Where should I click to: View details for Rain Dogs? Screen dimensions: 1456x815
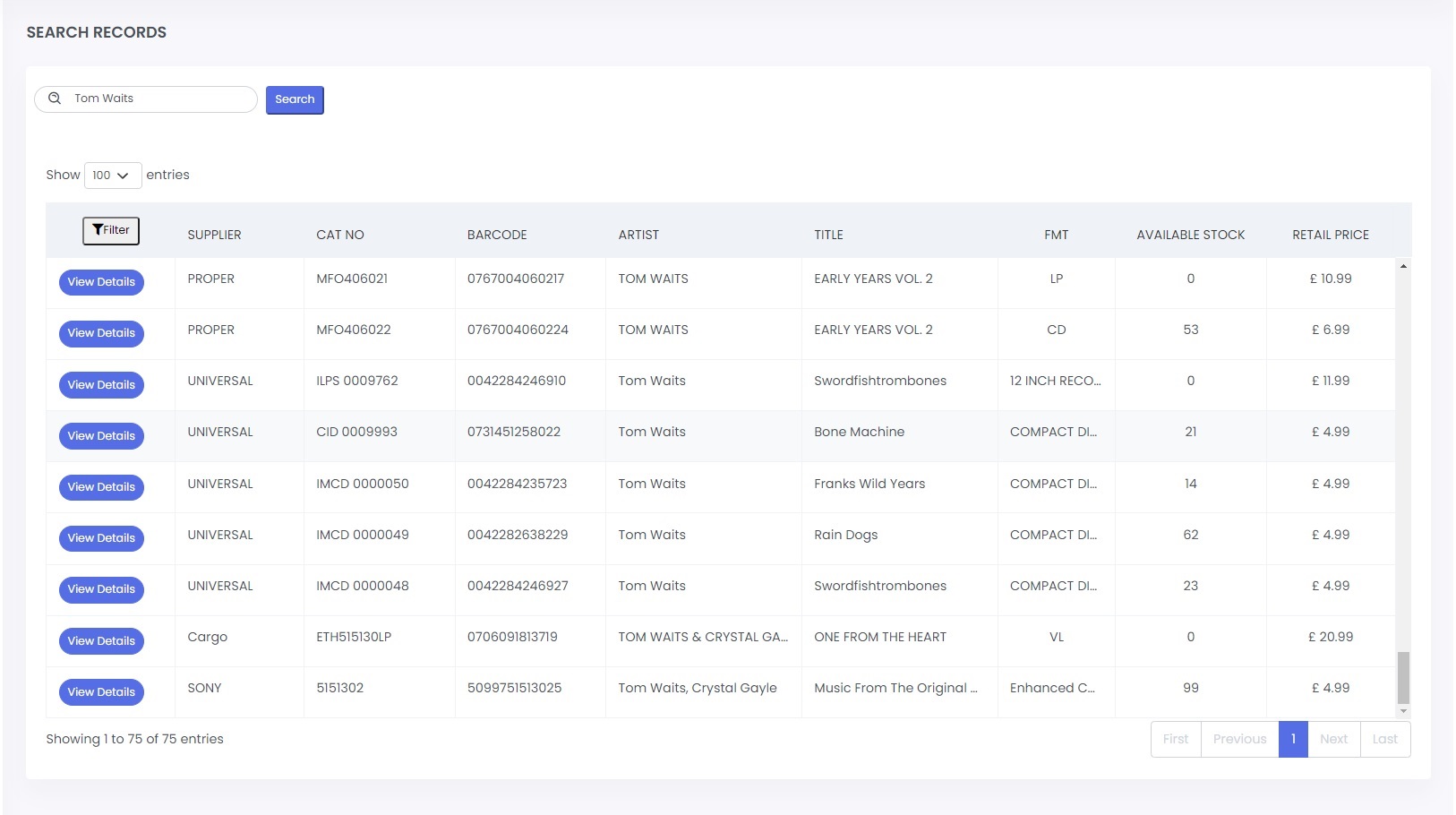pos(101,538)
